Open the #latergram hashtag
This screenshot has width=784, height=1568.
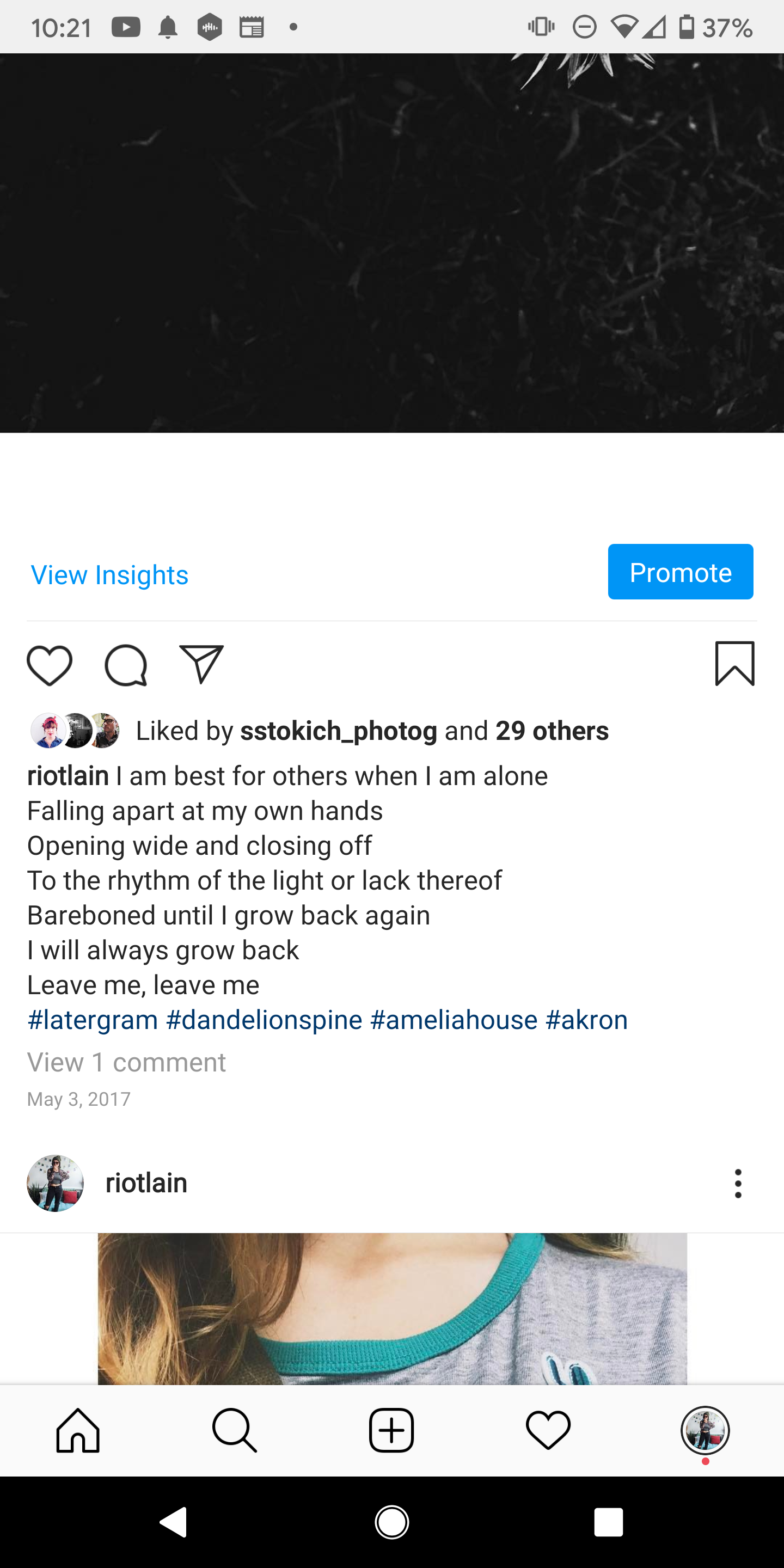(93, 1020)
